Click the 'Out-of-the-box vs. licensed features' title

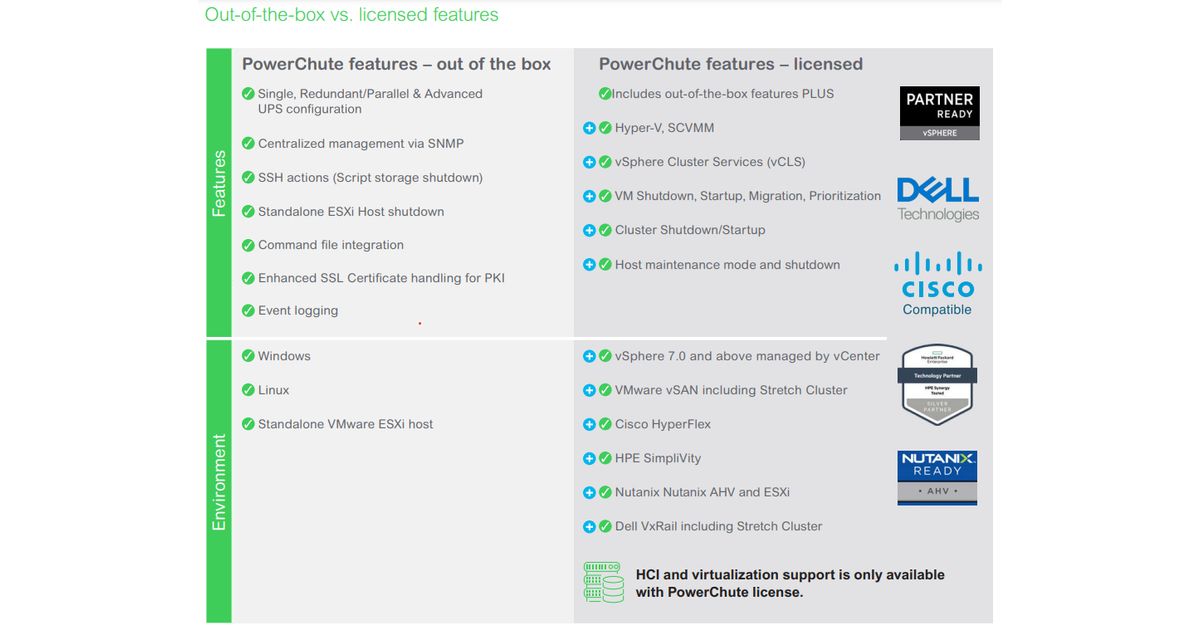point(351,15)
